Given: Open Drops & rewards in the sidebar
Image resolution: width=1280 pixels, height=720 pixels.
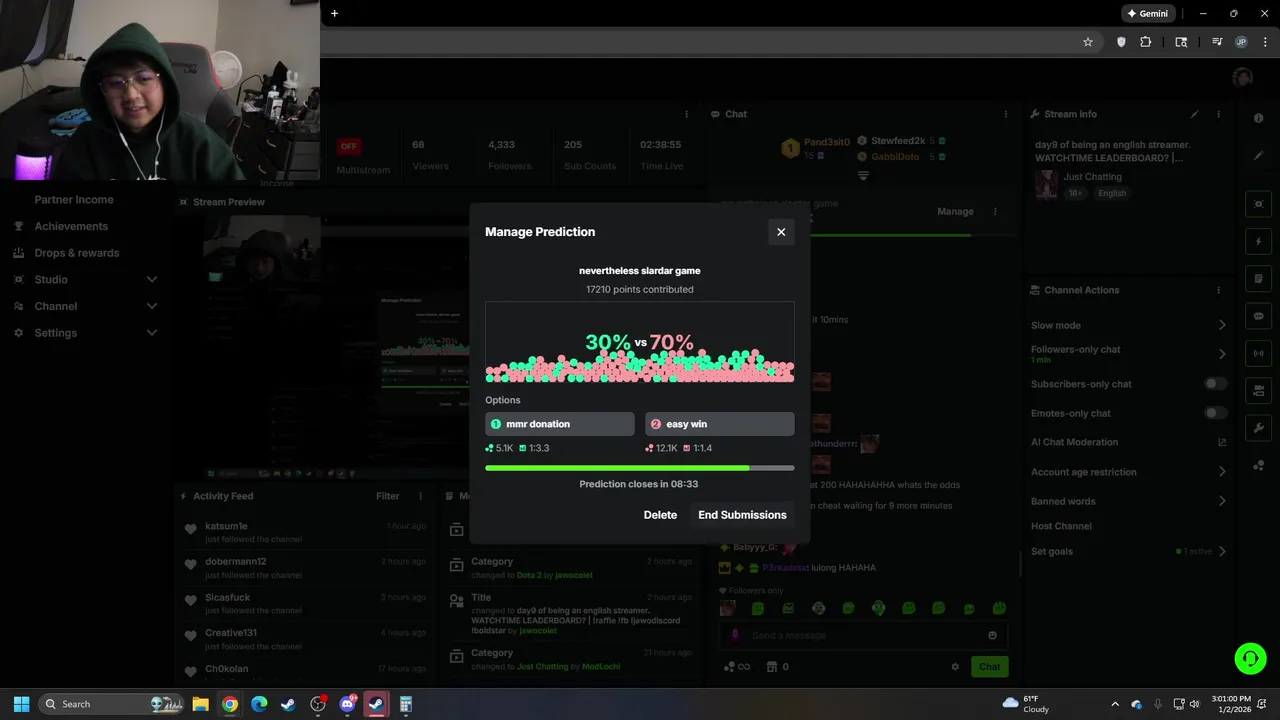Looking at the screenshot, I should 76,253.
